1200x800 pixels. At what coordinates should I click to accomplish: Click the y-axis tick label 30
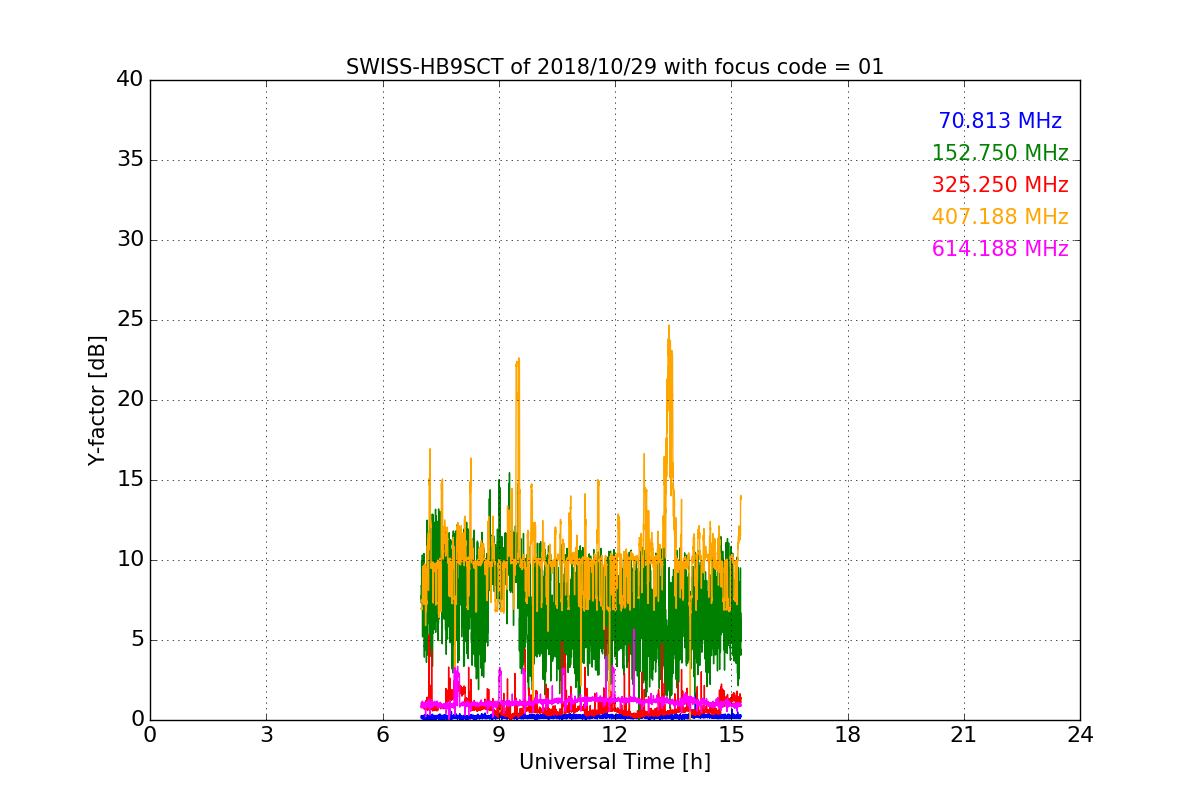(130, 240)
